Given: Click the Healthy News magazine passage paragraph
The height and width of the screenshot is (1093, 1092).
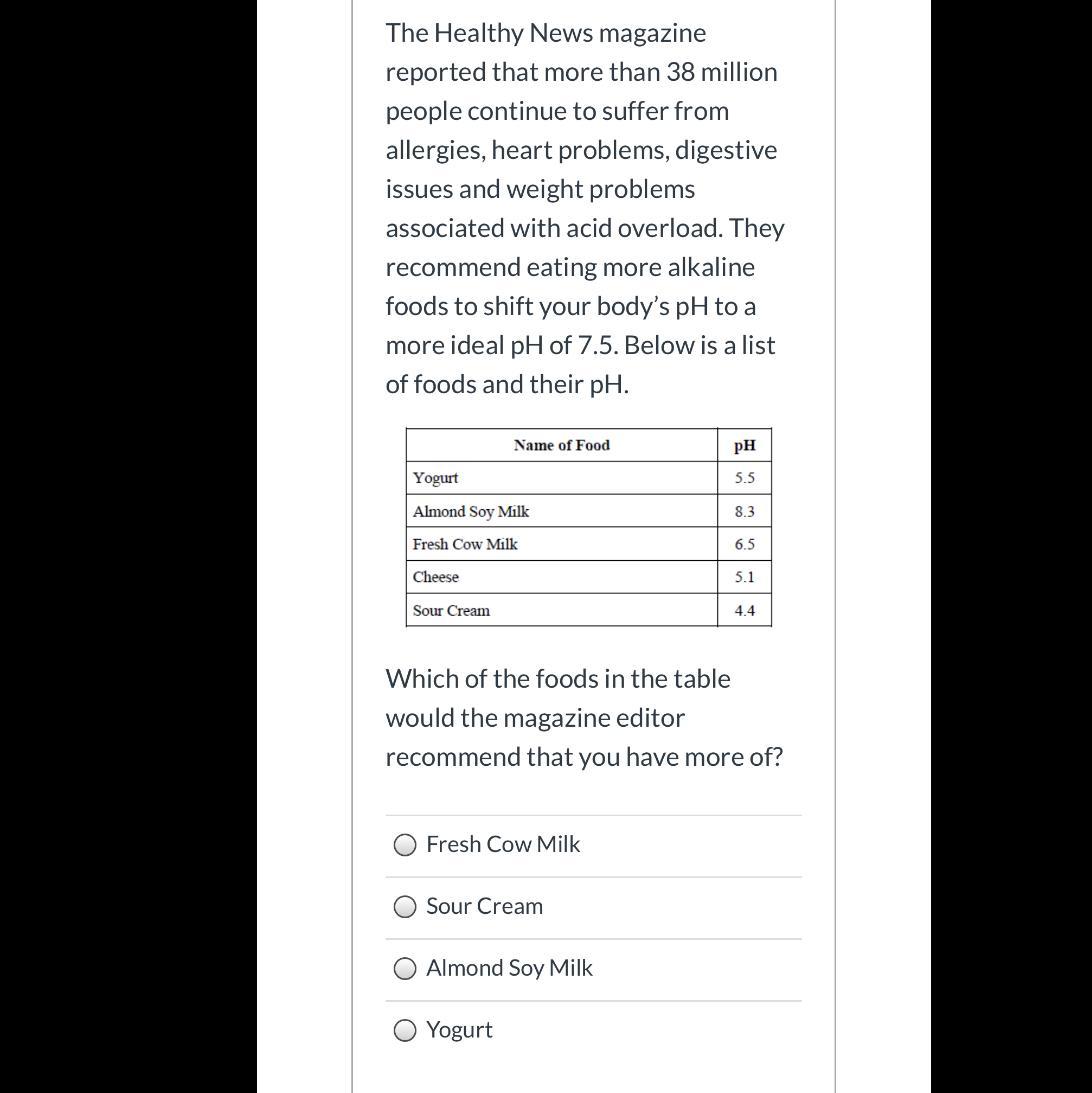Looking at the screenshot, I should [x=585, y=208].
